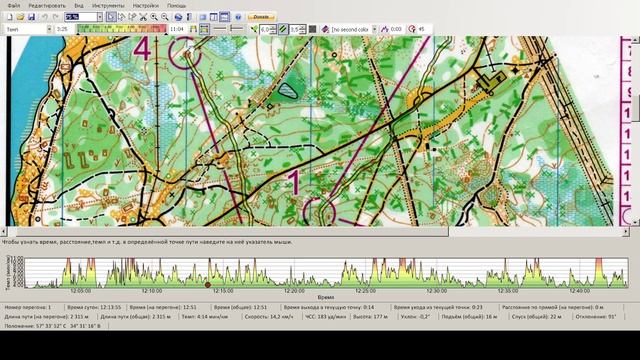Save the document with the floppy disk icon
The height and width of the screenshot is (360, 640).
point(31,17)
